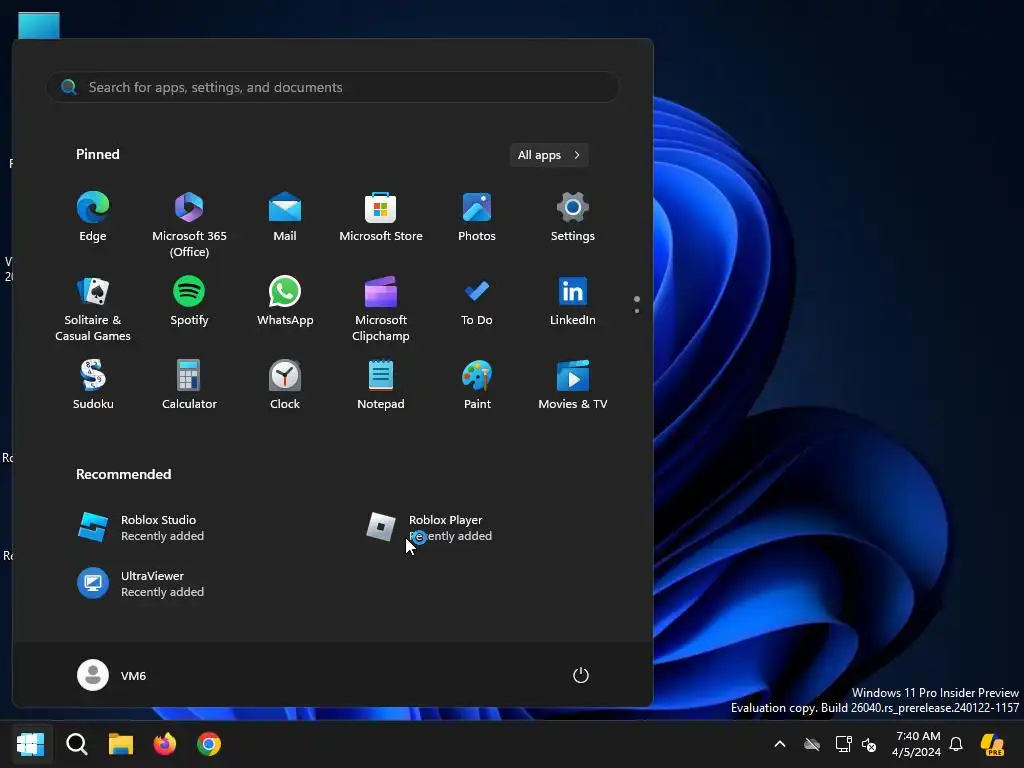Launch WhatsApp

(x=285, y=301)
